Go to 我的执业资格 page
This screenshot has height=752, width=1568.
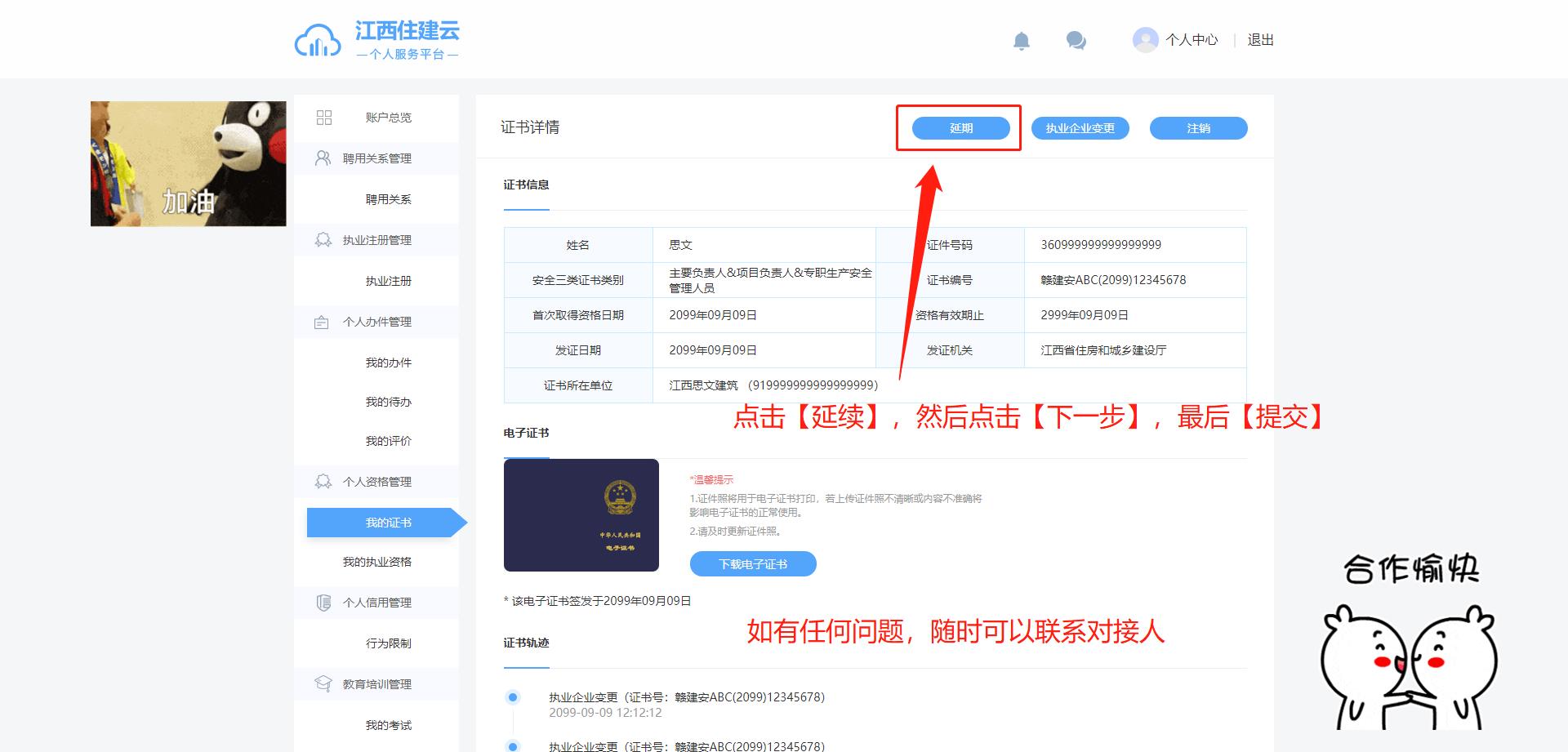(376, 562)
